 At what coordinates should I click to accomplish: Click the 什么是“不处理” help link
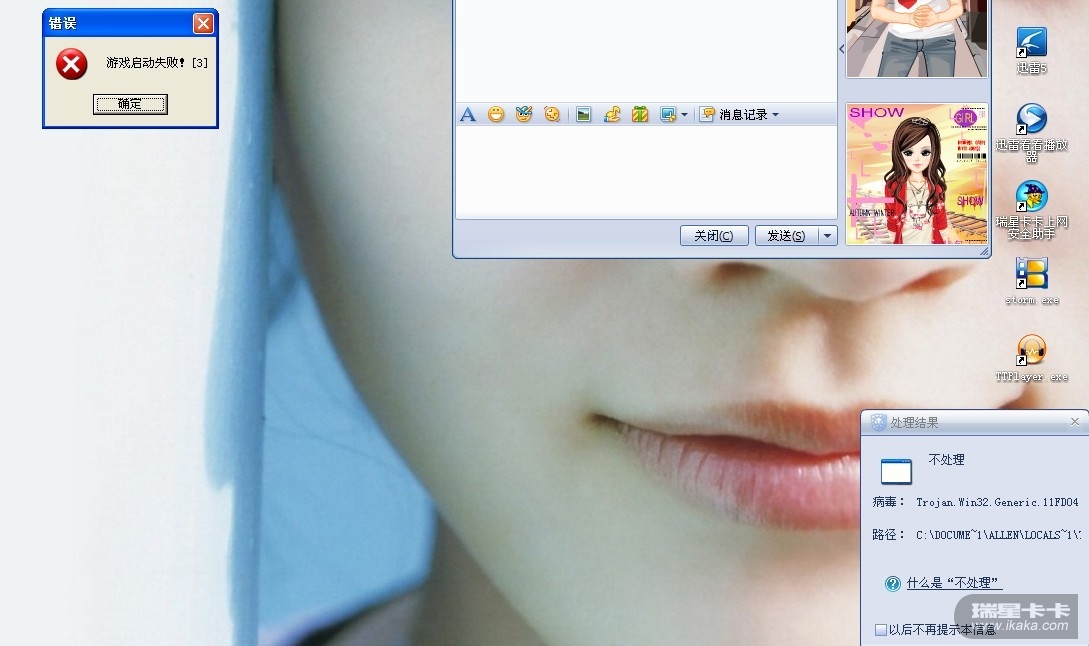(x=954, y=583)
